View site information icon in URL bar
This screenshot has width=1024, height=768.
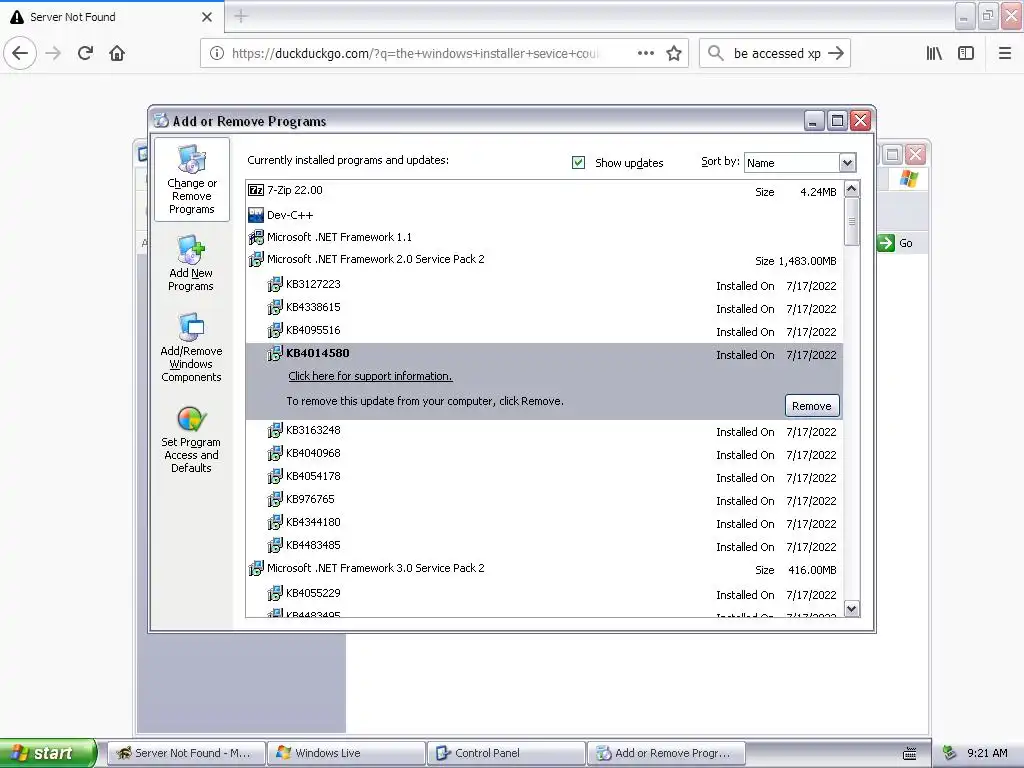217,53
